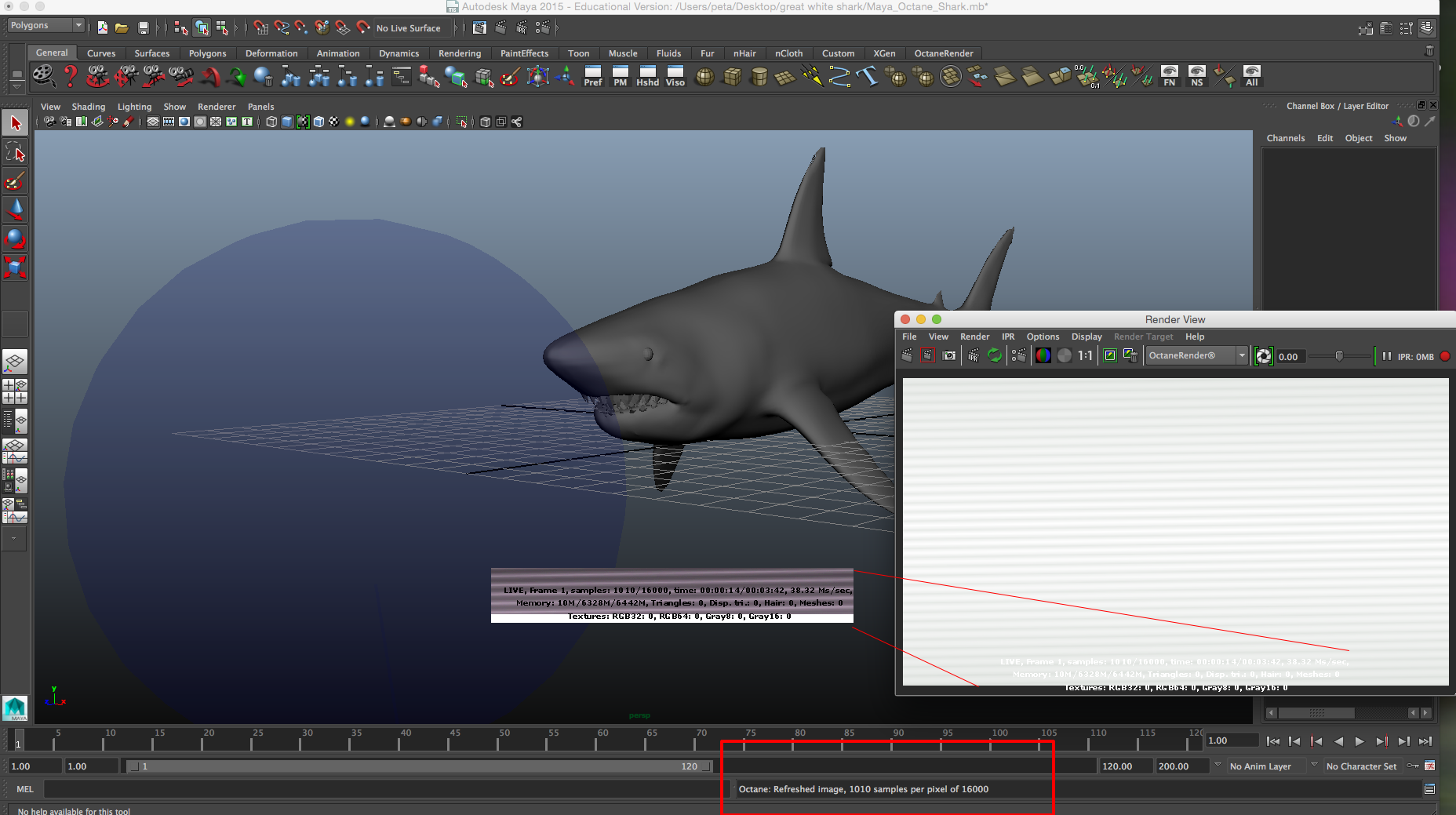The width and height of the screenshot is (1456, 815).
Task: Click the red question mark shelf icon
Action: point(71,76)
